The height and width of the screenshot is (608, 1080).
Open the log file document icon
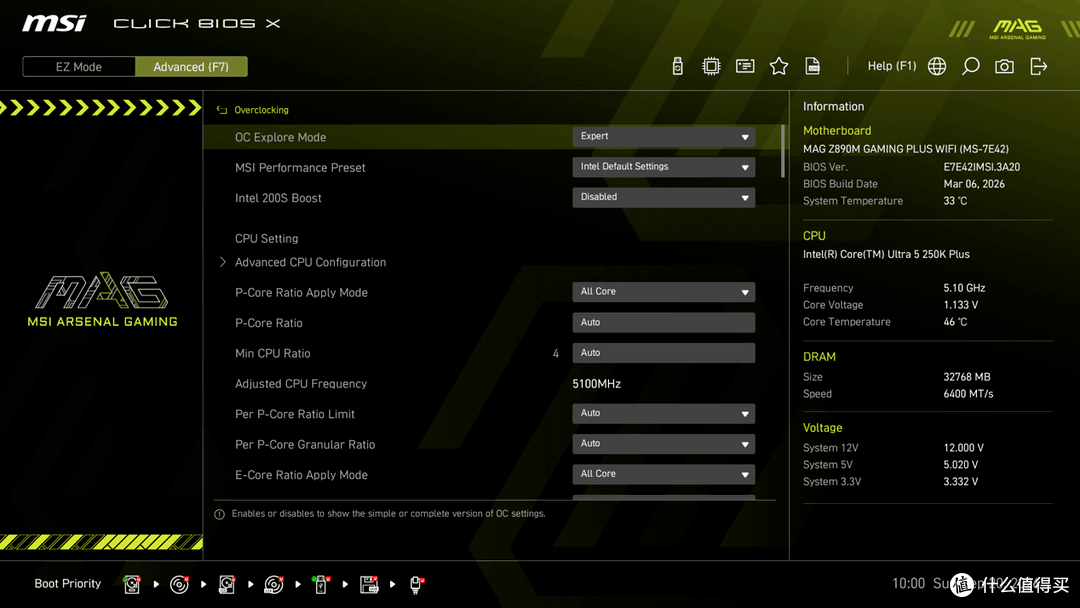pos(813,66)
